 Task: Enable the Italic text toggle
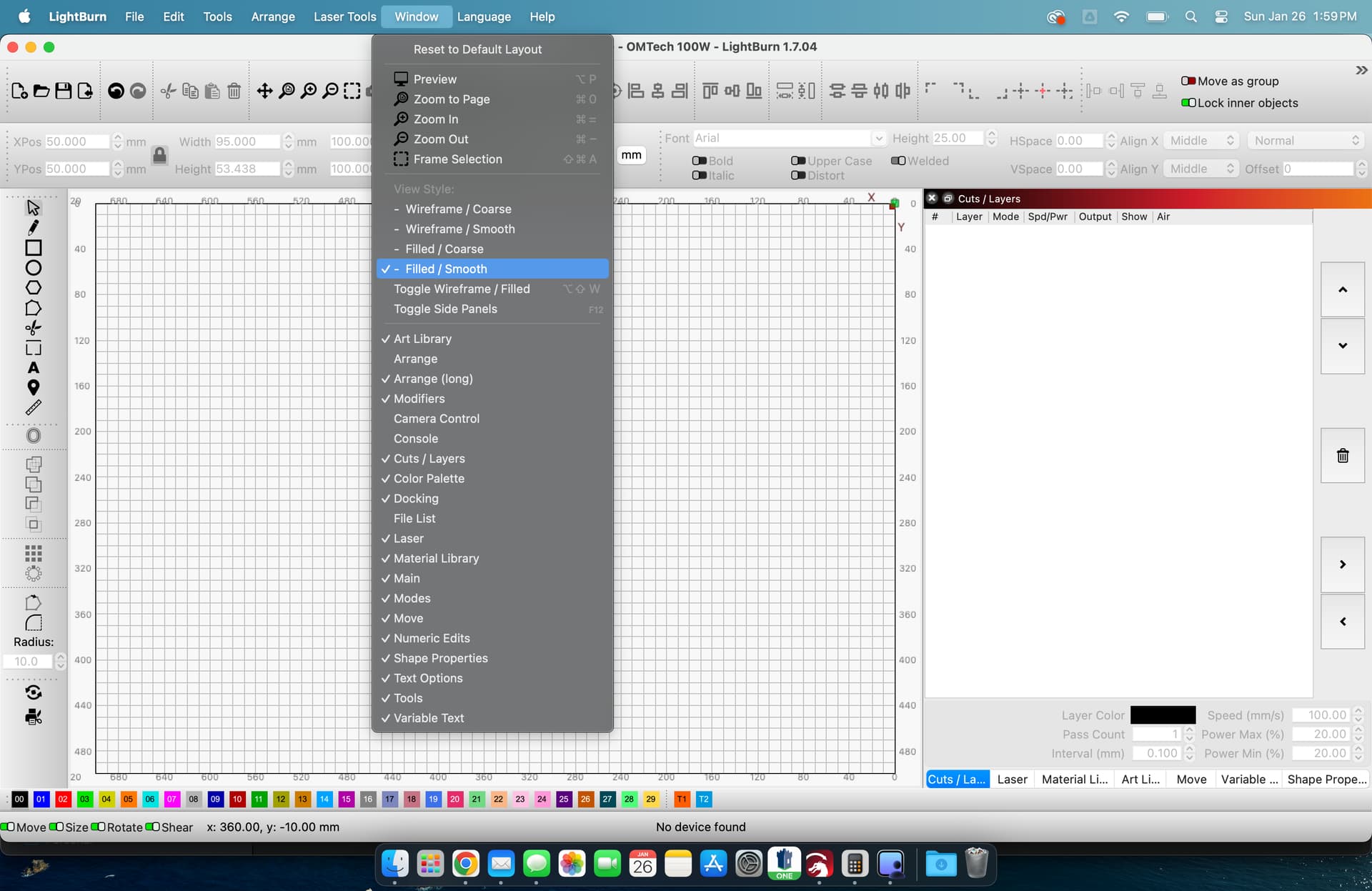[x=699, y=175]
